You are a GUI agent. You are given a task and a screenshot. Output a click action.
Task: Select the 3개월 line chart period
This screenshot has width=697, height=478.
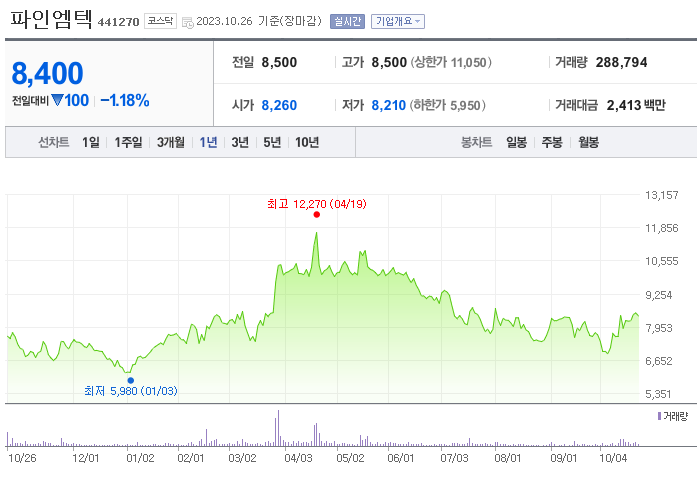tap(171, 142)
